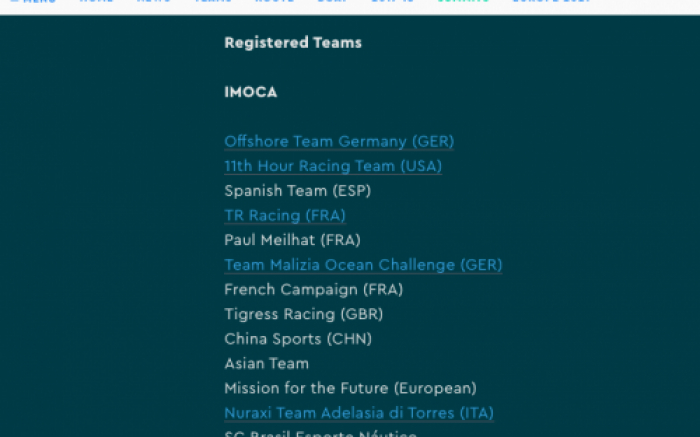Viewport: 700px width, 437px height.
Task: Open the EUROPE 2021 navigation item
Action: [x=551, y=1]
